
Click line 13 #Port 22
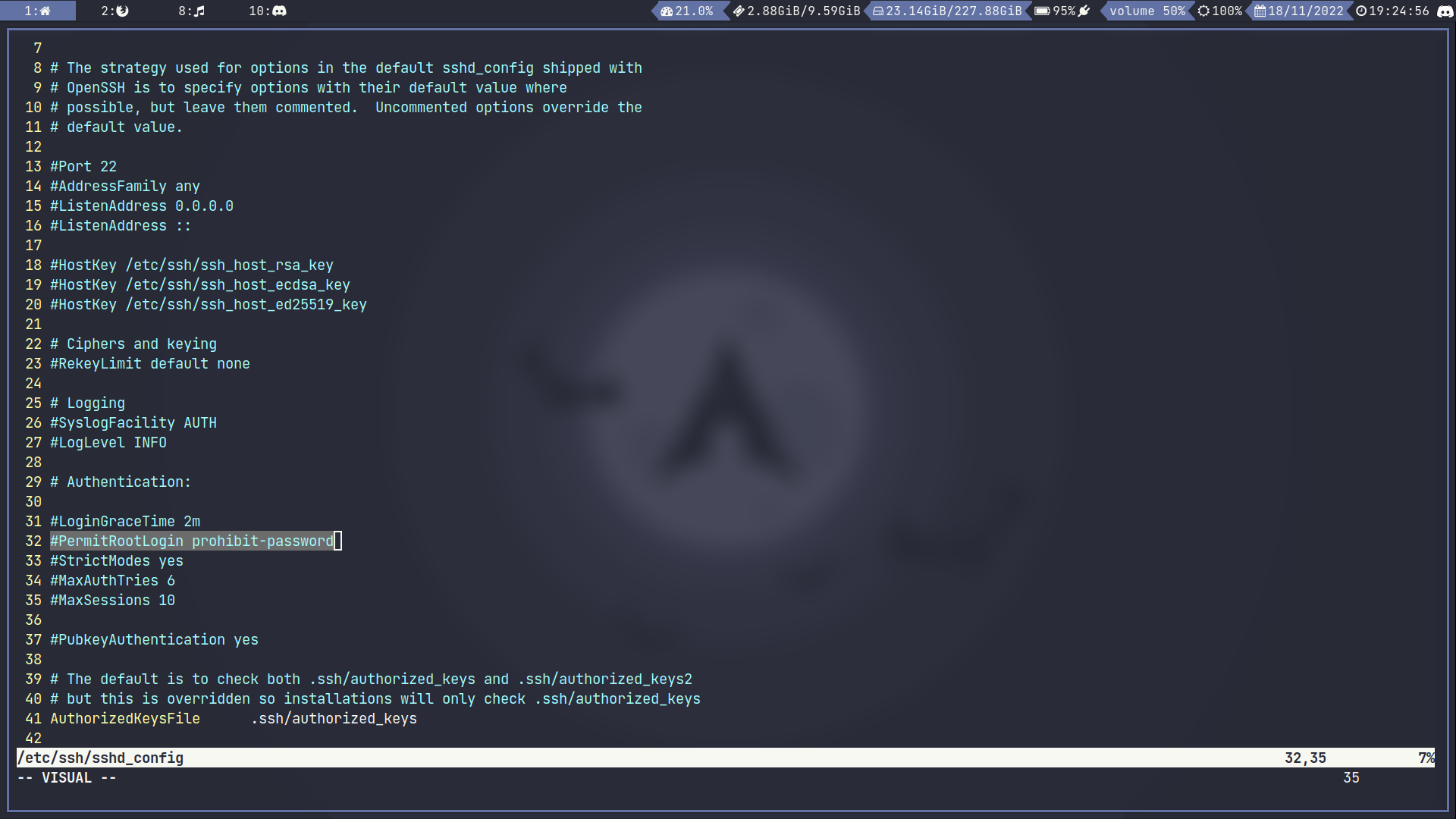click(x=83, y=166)
